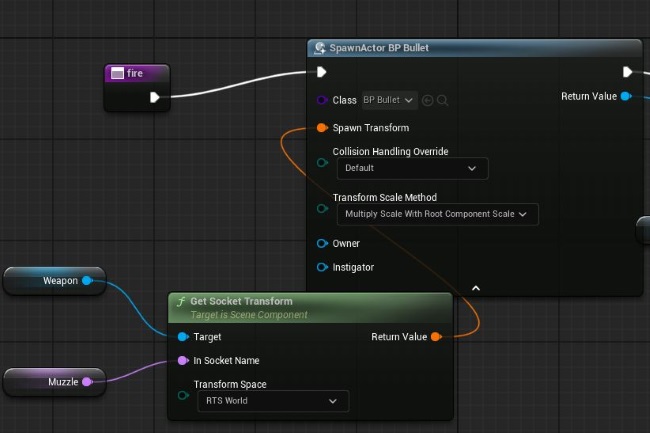Click Get Socket Transform Return Value pin
650x433 pixels.
click(436, 336)
